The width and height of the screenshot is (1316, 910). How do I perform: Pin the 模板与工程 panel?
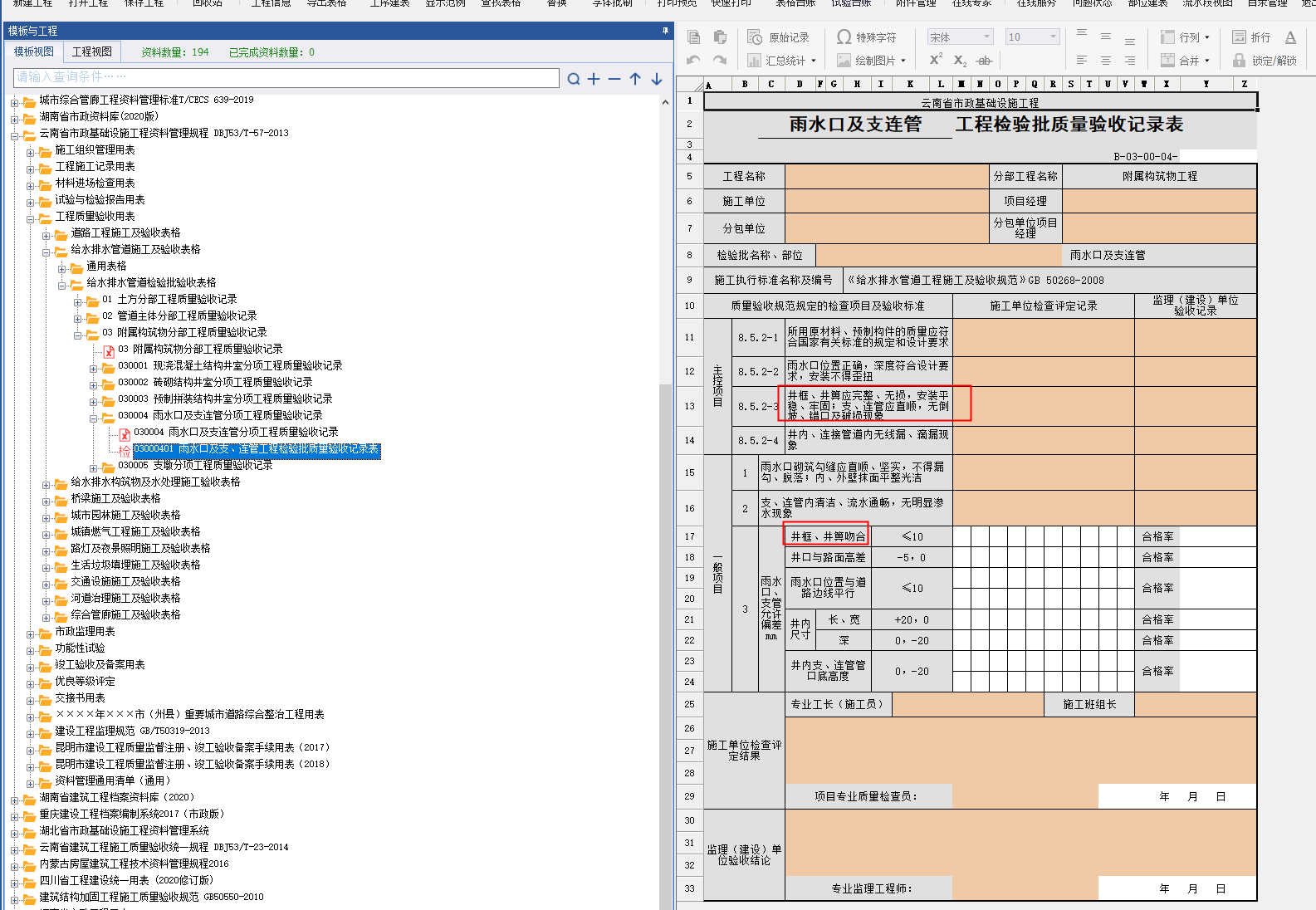click(x=665, y=30)
